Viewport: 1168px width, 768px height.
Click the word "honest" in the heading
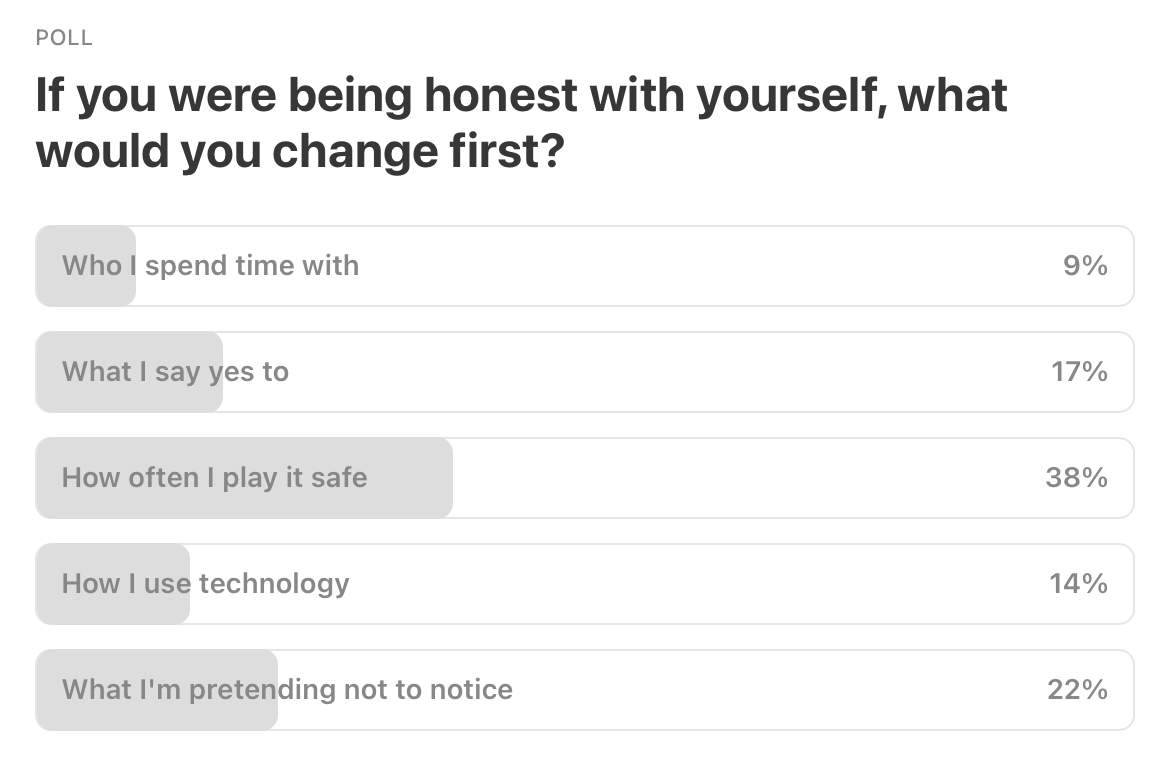(501, 95)
